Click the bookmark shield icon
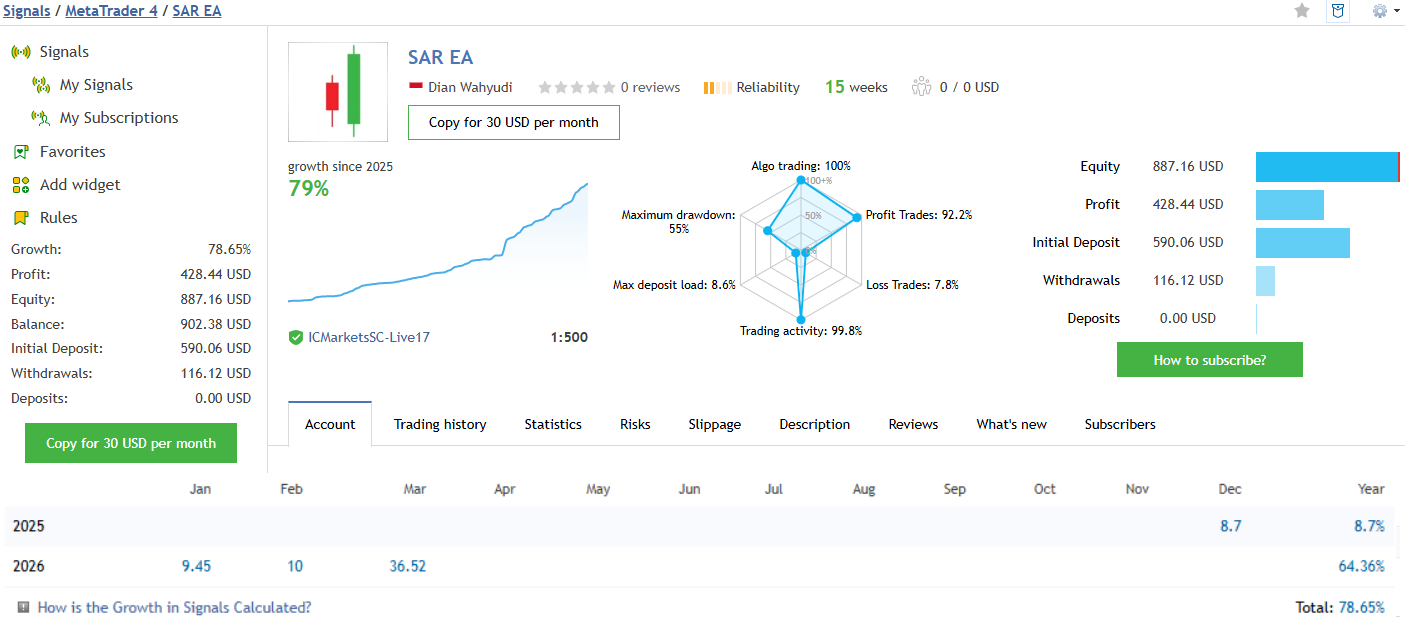The image size is (1405, 617). tap(1337, 11)
